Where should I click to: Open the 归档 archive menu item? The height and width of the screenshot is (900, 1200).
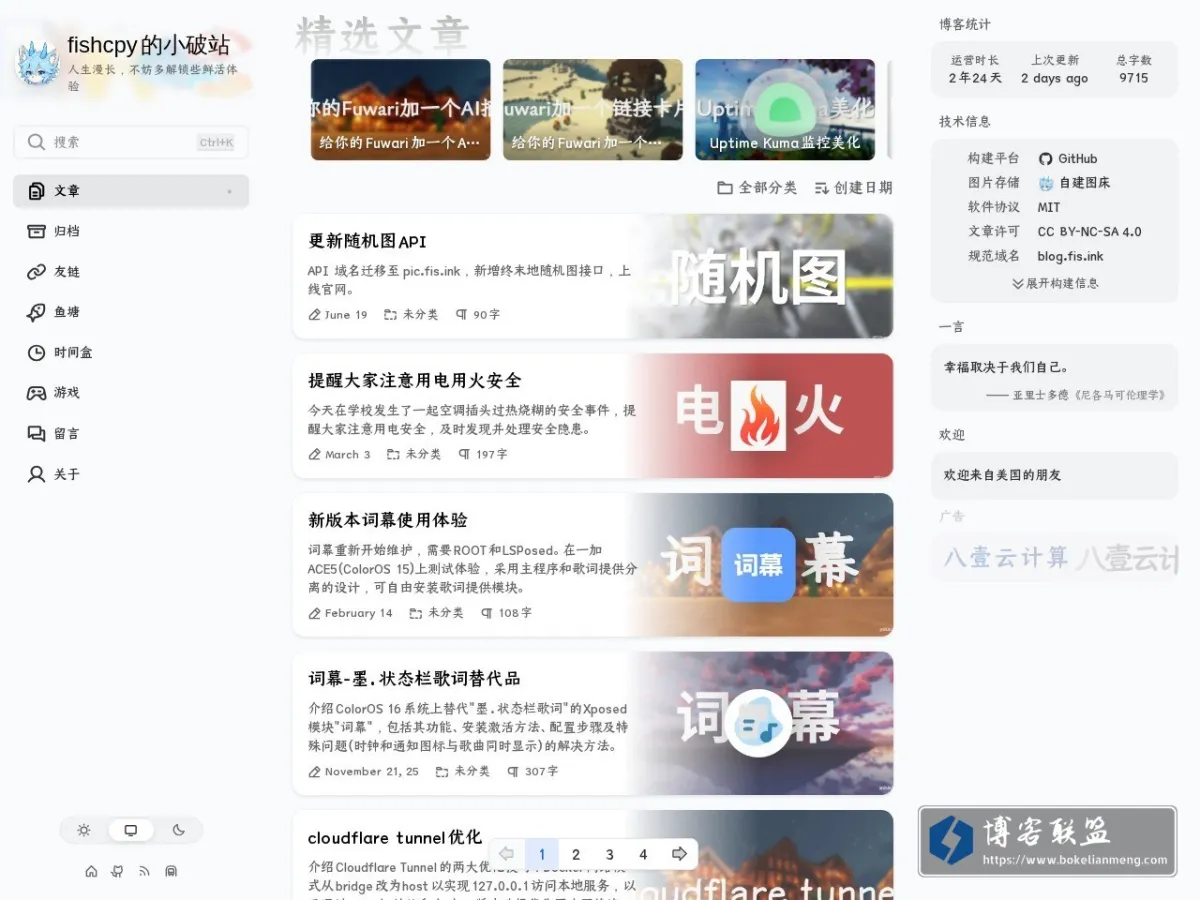[x=131, y=231]
